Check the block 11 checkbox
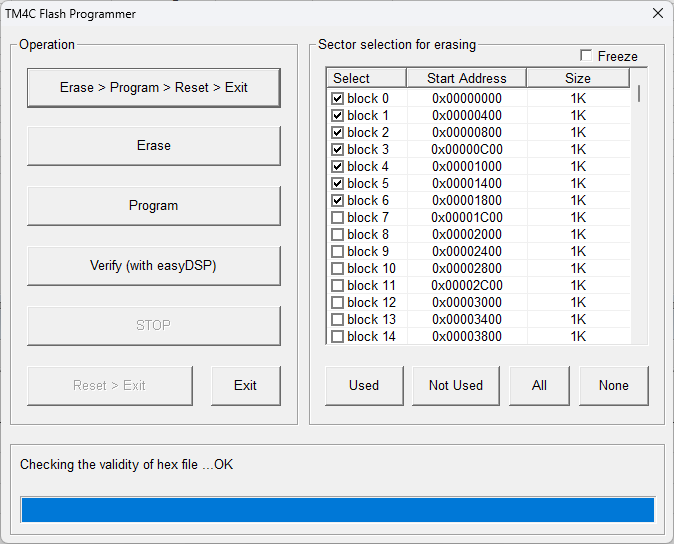The width and height of the screenshot is (674, 544). pyautogui.click(x=337, y=286)
